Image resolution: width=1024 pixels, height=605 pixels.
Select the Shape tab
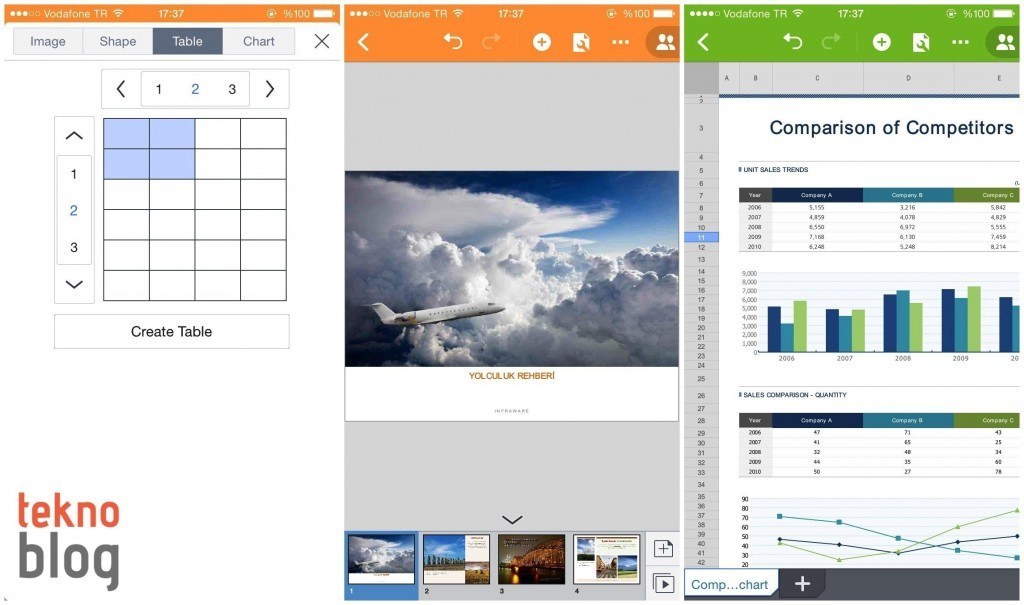(117, 41)
